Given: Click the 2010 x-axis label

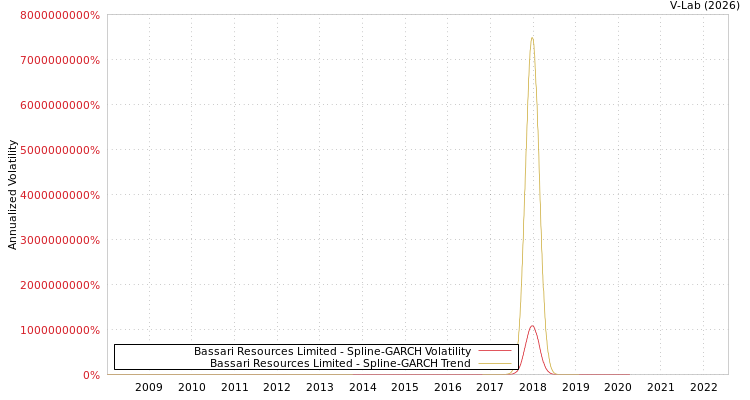Looking at the screenshot, I should (192, 387).
